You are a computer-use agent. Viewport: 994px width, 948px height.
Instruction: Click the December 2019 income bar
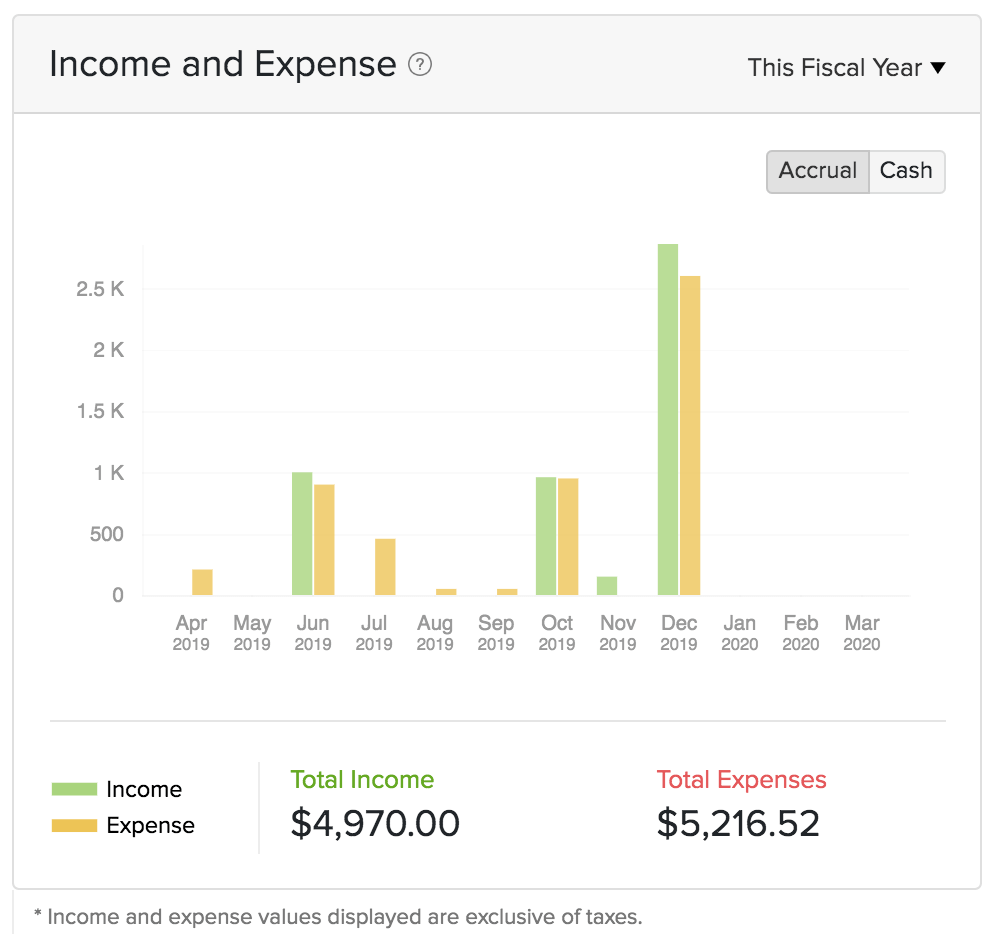click(668, 420)
